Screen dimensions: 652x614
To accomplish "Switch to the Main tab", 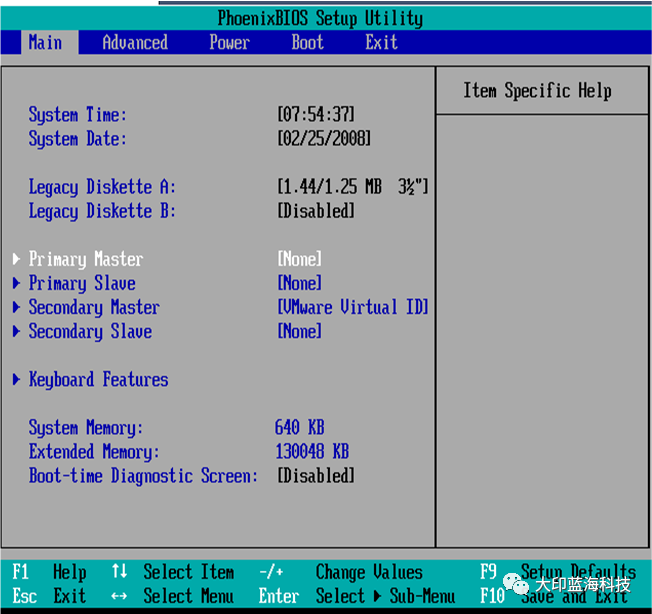I will 49,42.
